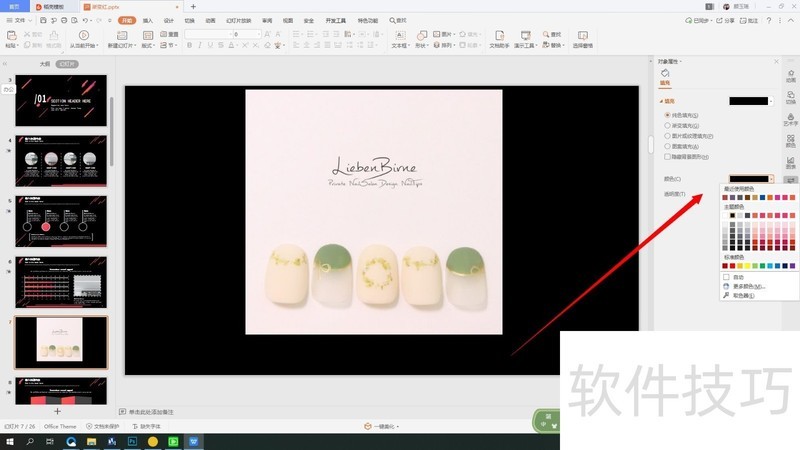Click More Colors option in palette
800x450 pixels.
pos(744,286)
